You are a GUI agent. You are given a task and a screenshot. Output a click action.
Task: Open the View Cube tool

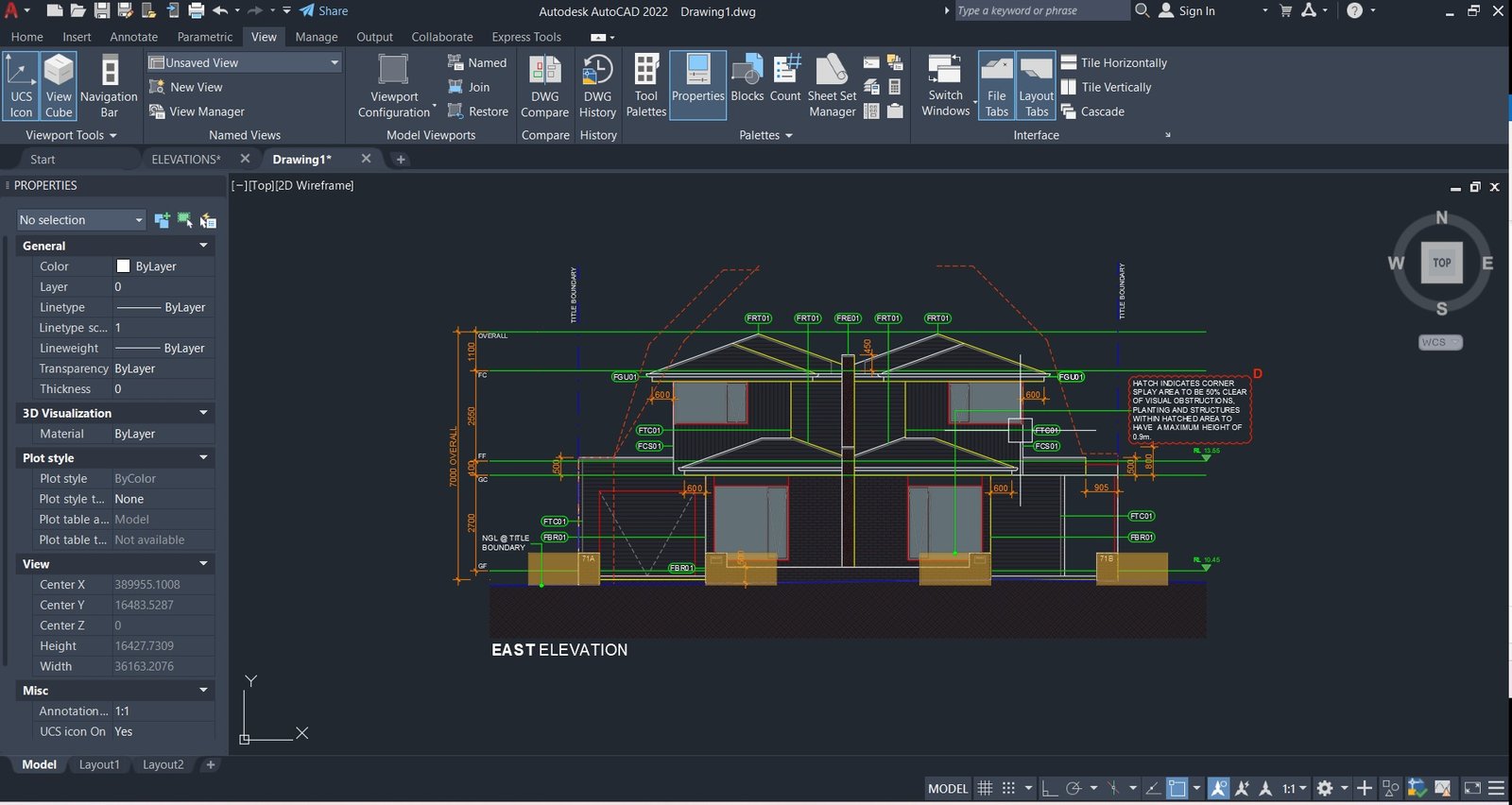[x=59, y=85]
